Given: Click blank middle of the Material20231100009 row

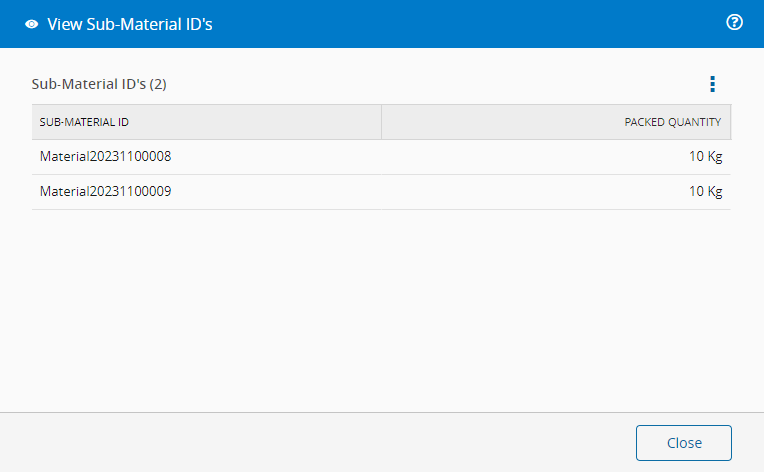Looking at the screenshot, I should [400, 192].
